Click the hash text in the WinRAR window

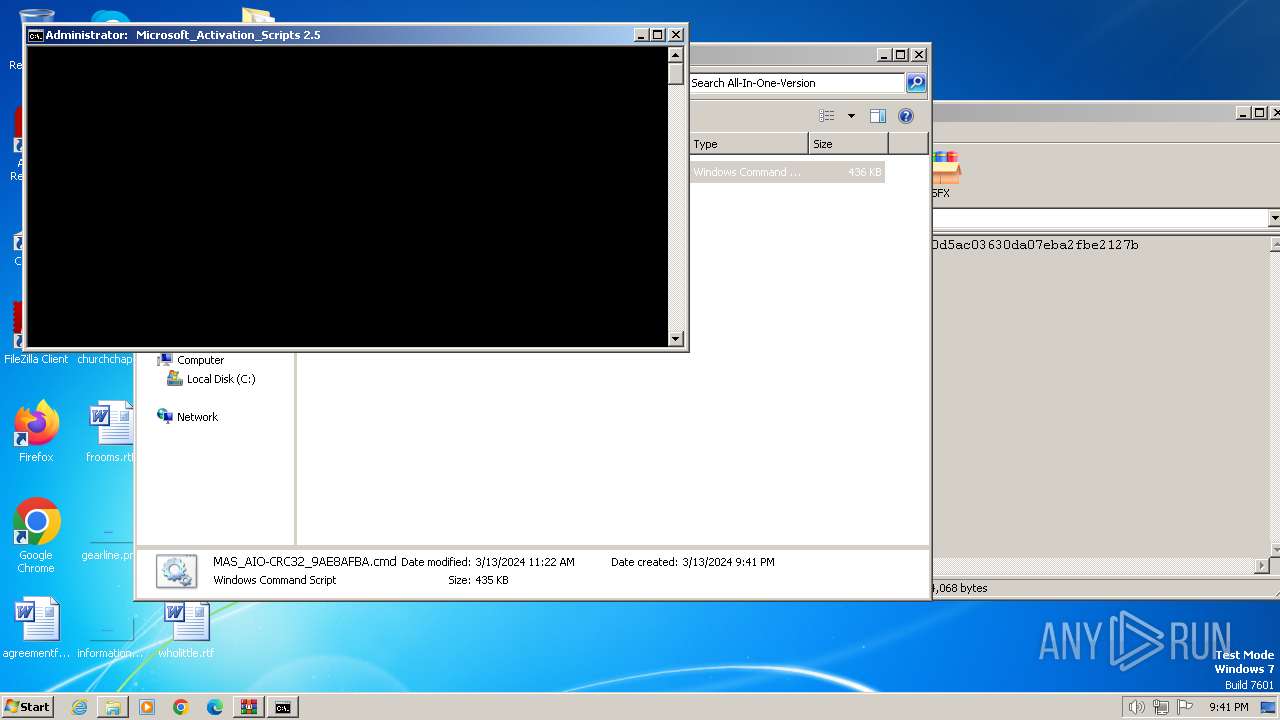(x=1035, y=245)
